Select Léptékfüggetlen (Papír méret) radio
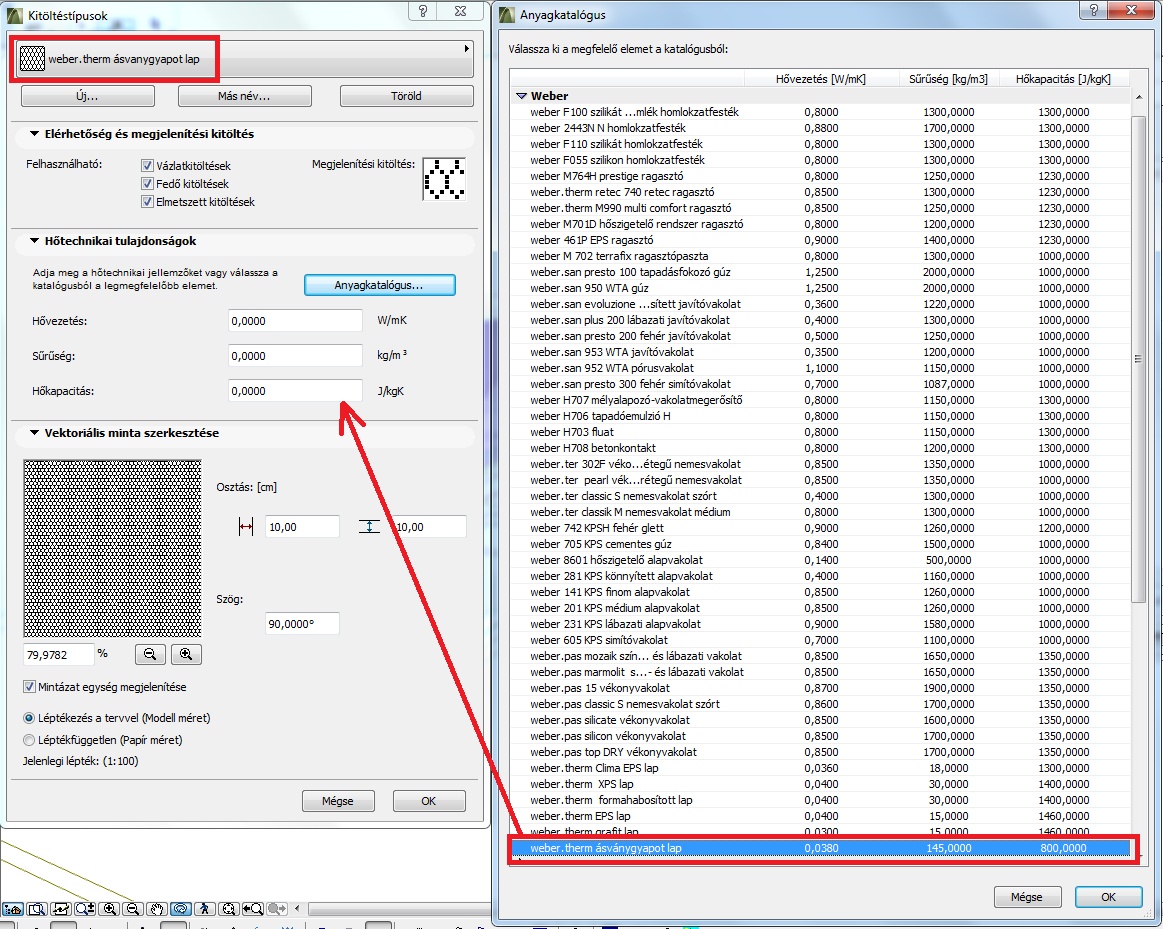 click(29, 740)
